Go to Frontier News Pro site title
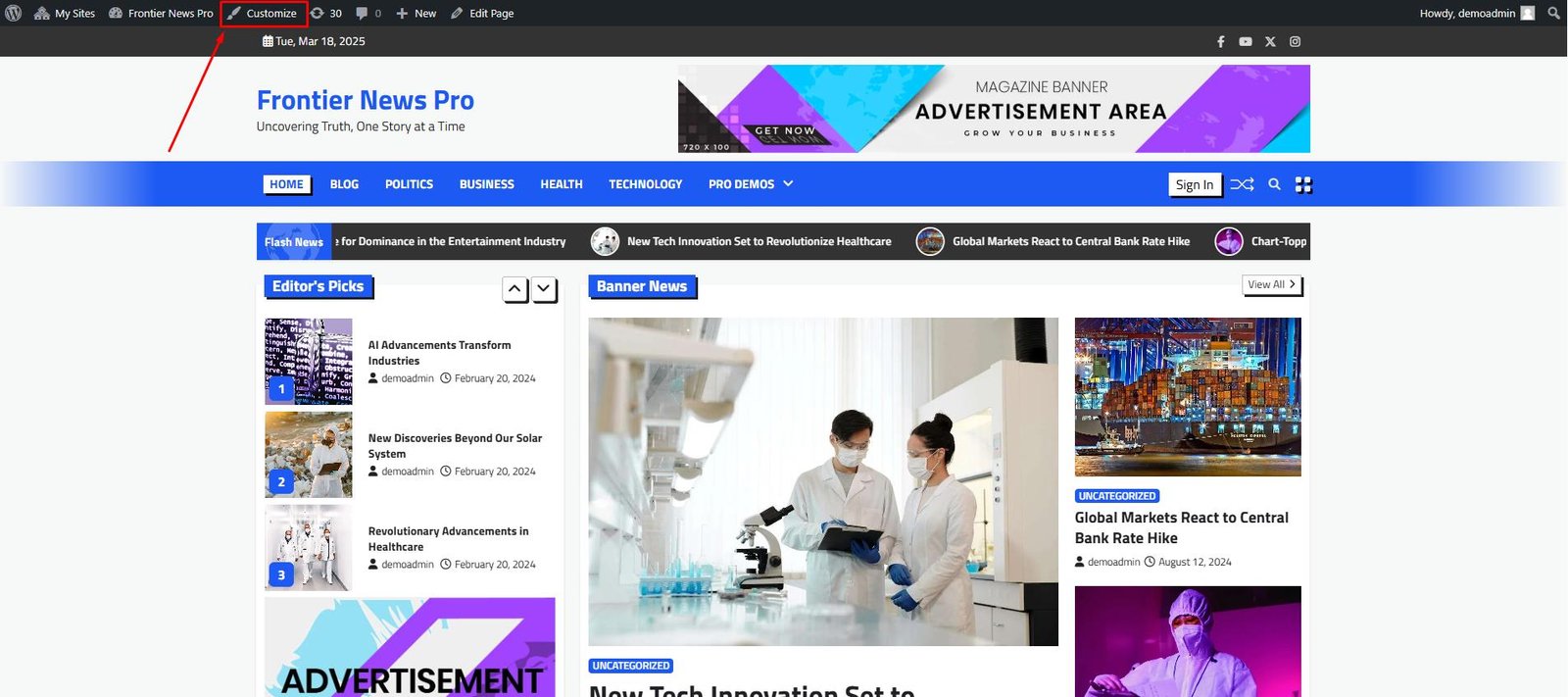The height and width of the screenshot is (697, 1568). [366, 100]
